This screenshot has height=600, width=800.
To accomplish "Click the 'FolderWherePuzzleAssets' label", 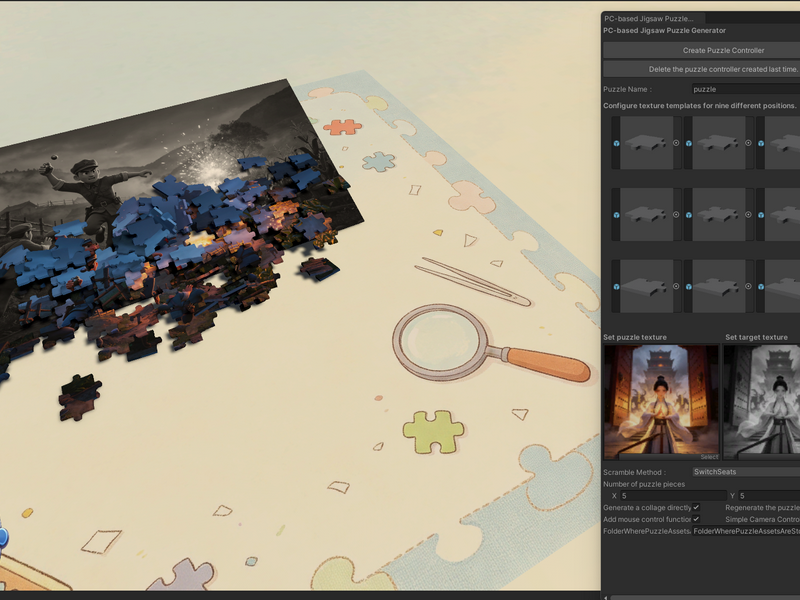I will tap(647, 531).
